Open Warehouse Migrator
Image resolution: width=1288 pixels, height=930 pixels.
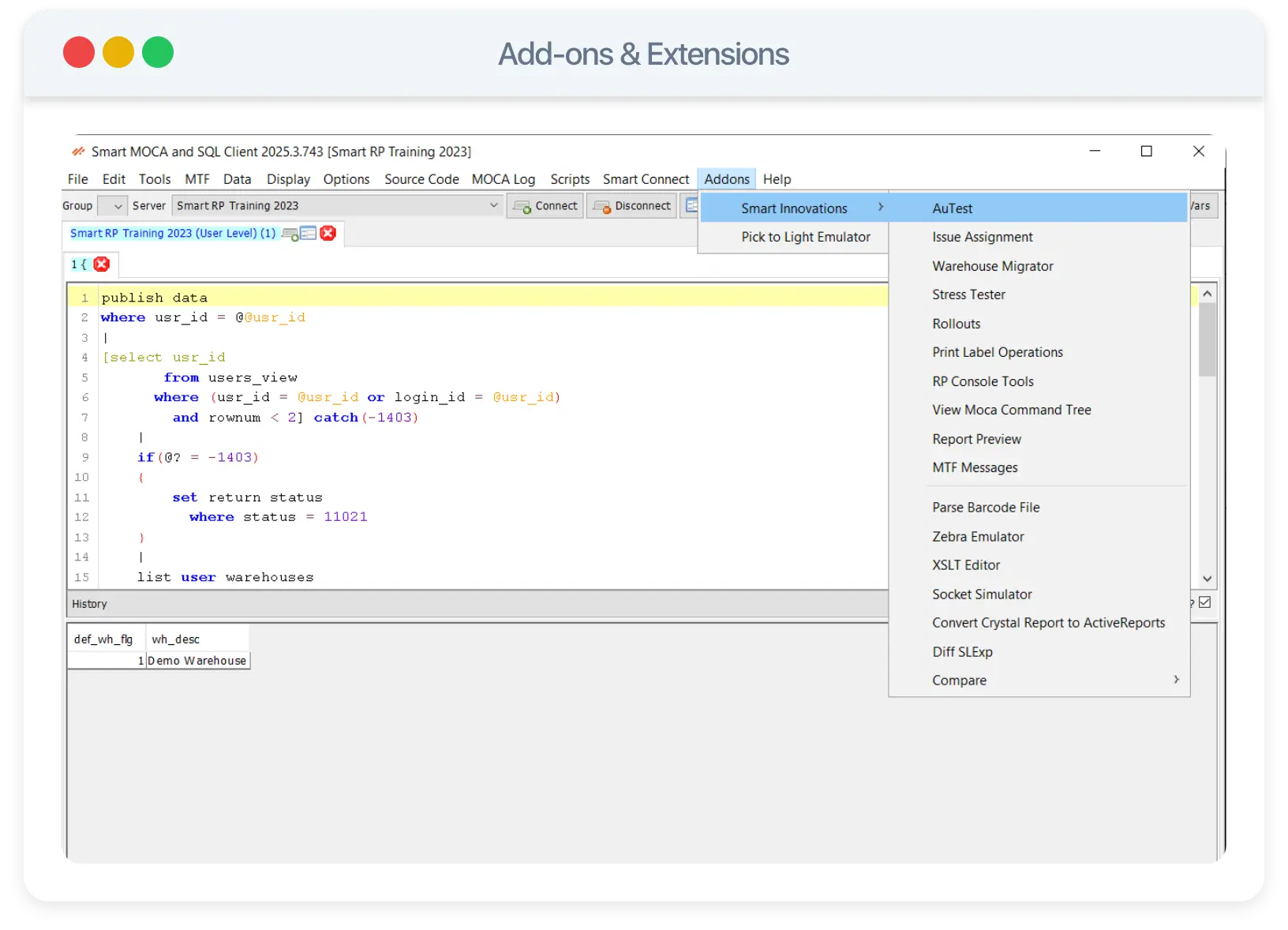click(1039, 266)
